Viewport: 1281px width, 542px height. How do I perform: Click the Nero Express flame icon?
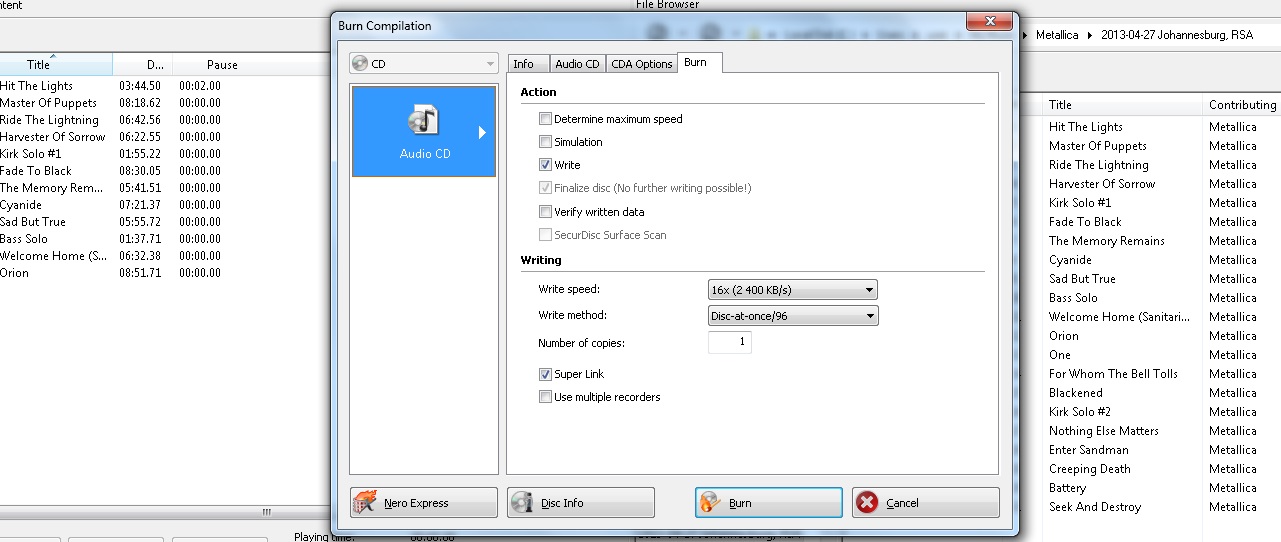(x=367, y=502)
